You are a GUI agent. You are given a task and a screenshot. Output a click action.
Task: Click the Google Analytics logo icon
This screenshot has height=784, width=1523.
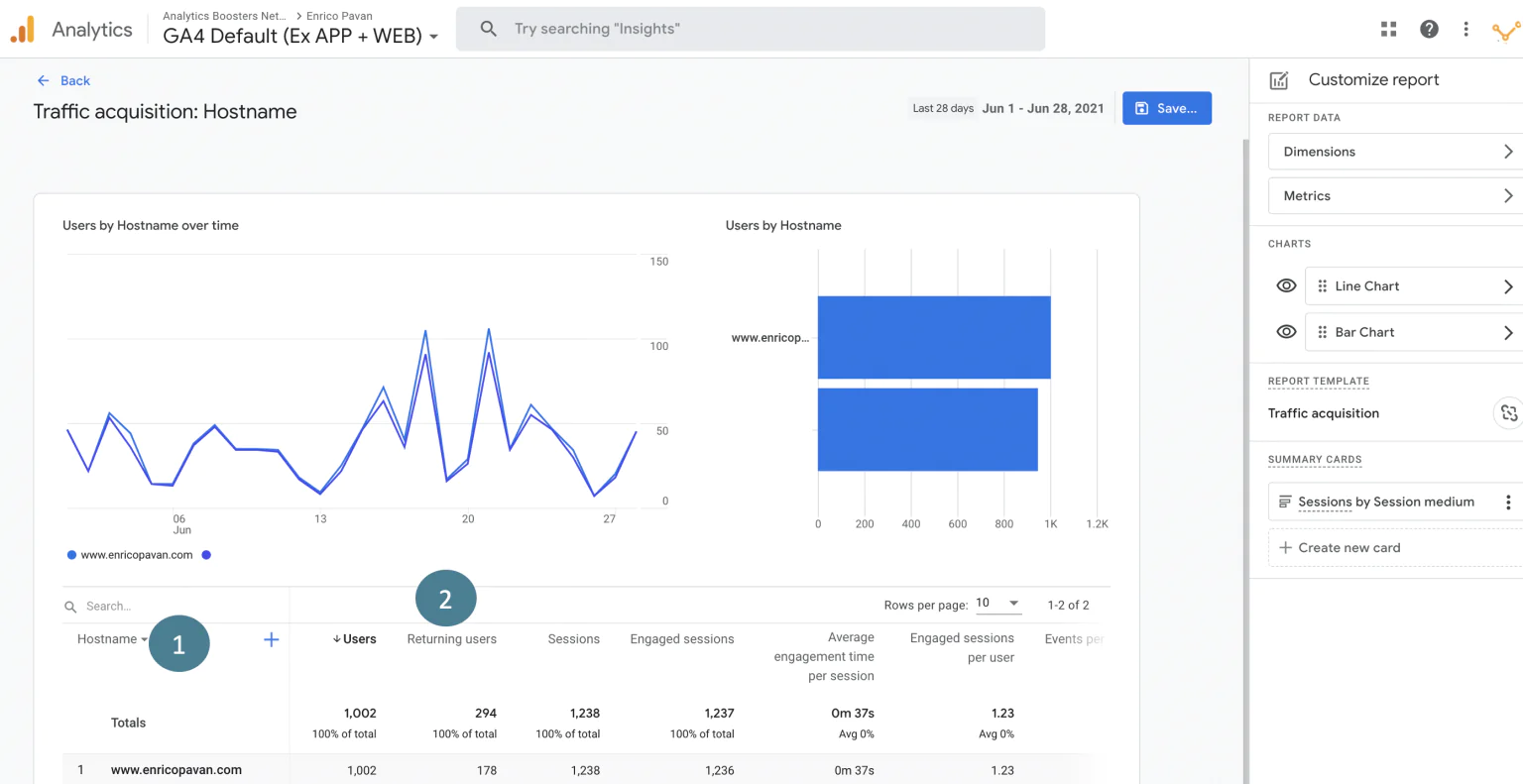[x=23, y=30]
